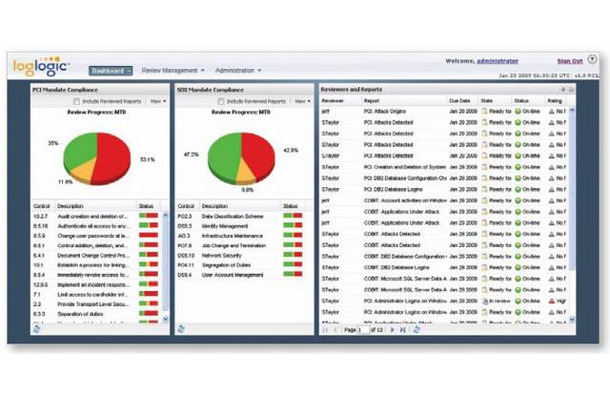
Task: Click the loglogic logo
Action: point(41,67)
